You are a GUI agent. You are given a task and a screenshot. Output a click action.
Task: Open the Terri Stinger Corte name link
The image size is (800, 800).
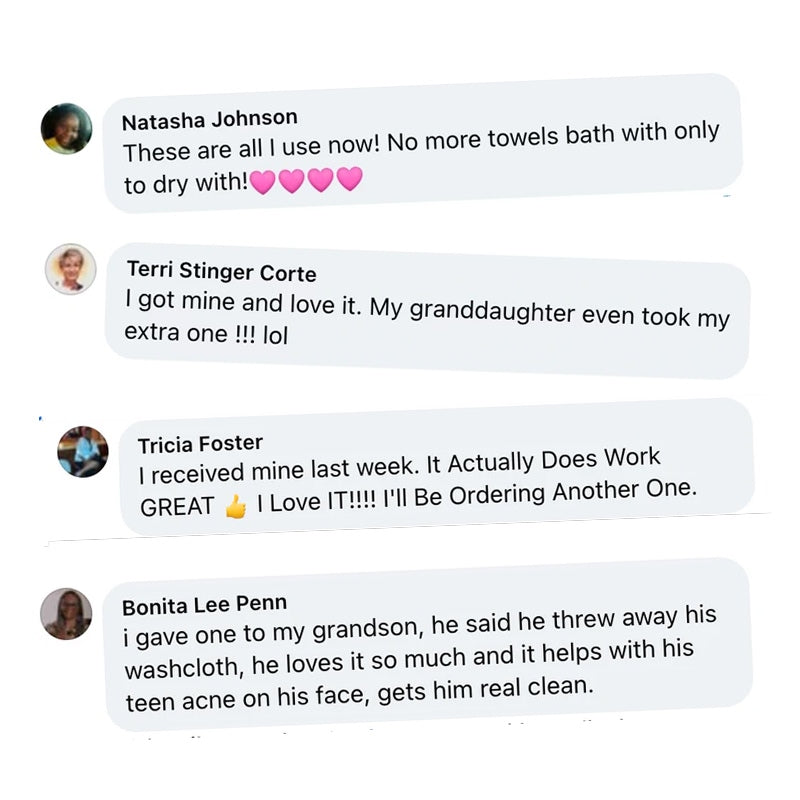point(221,271)
